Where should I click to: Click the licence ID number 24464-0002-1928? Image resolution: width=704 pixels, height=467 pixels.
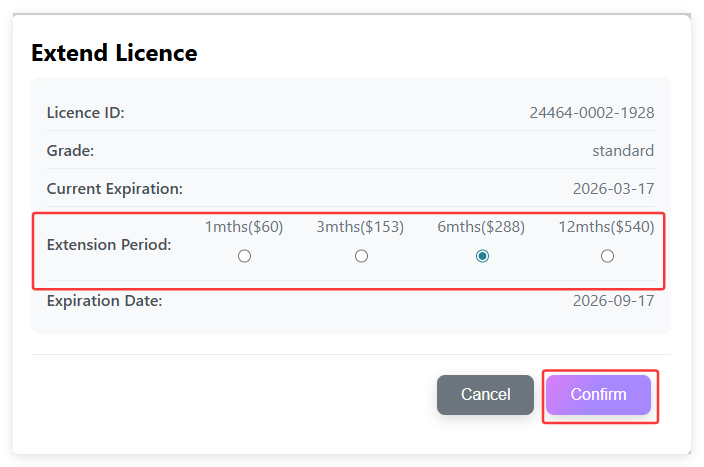pos(591,113)
